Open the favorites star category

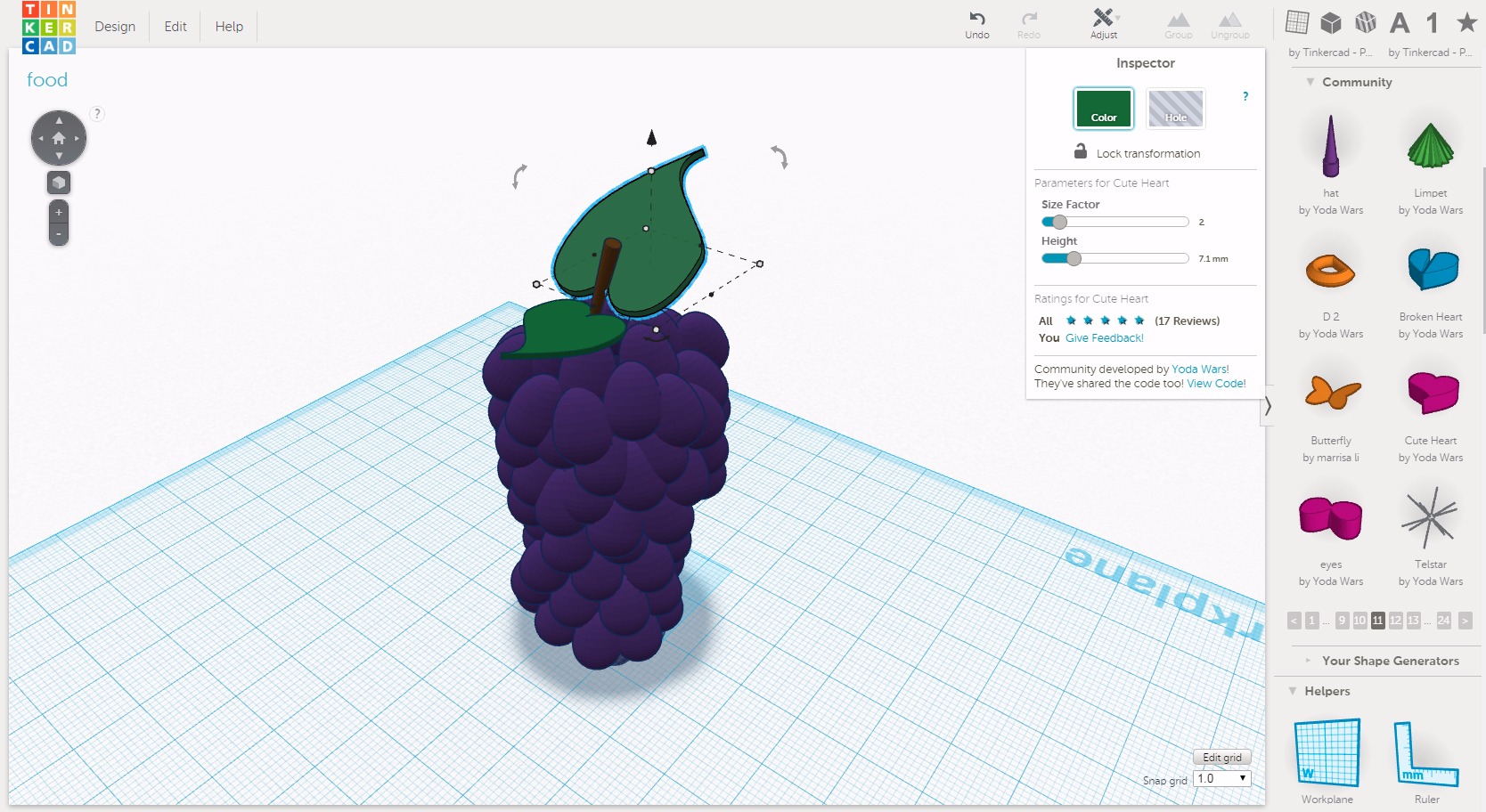tap(1466, 22)
